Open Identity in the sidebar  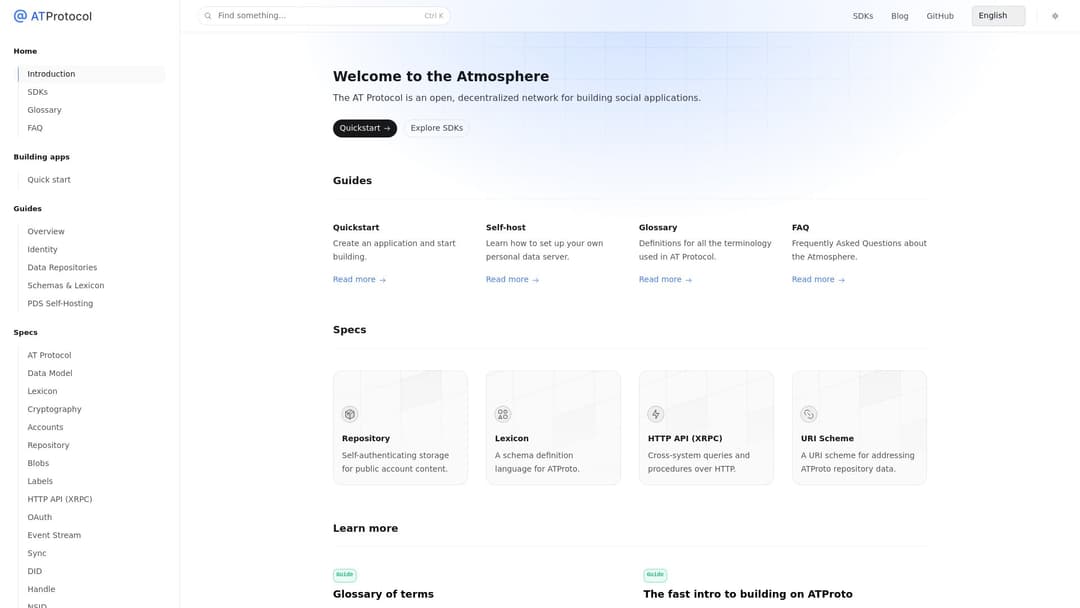tap(42, 249)
